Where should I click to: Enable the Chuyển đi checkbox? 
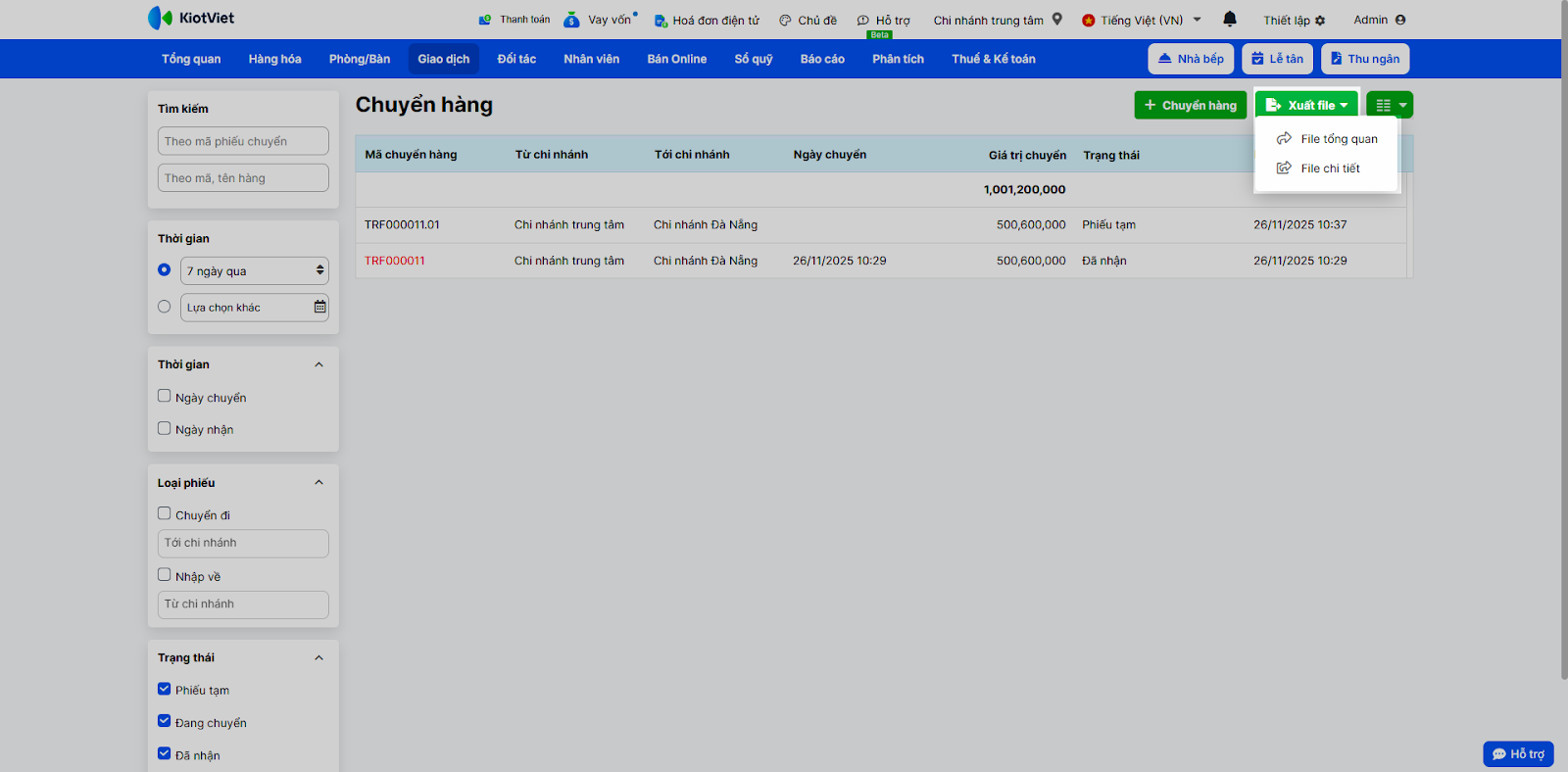pos(165,513)
